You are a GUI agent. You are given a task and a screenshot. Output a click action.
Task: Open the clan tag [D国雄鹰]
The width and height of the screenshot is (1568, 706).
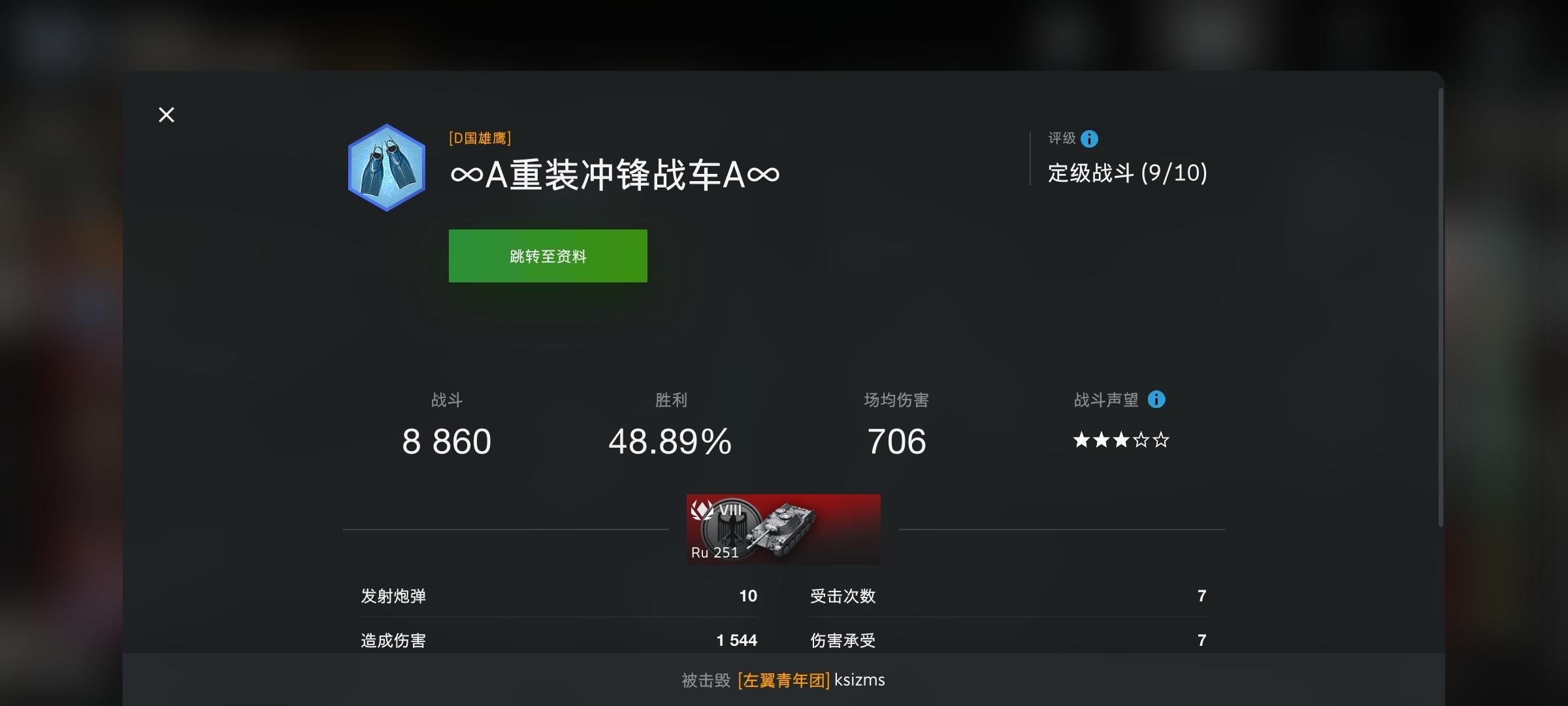click(x=480, y=138)
